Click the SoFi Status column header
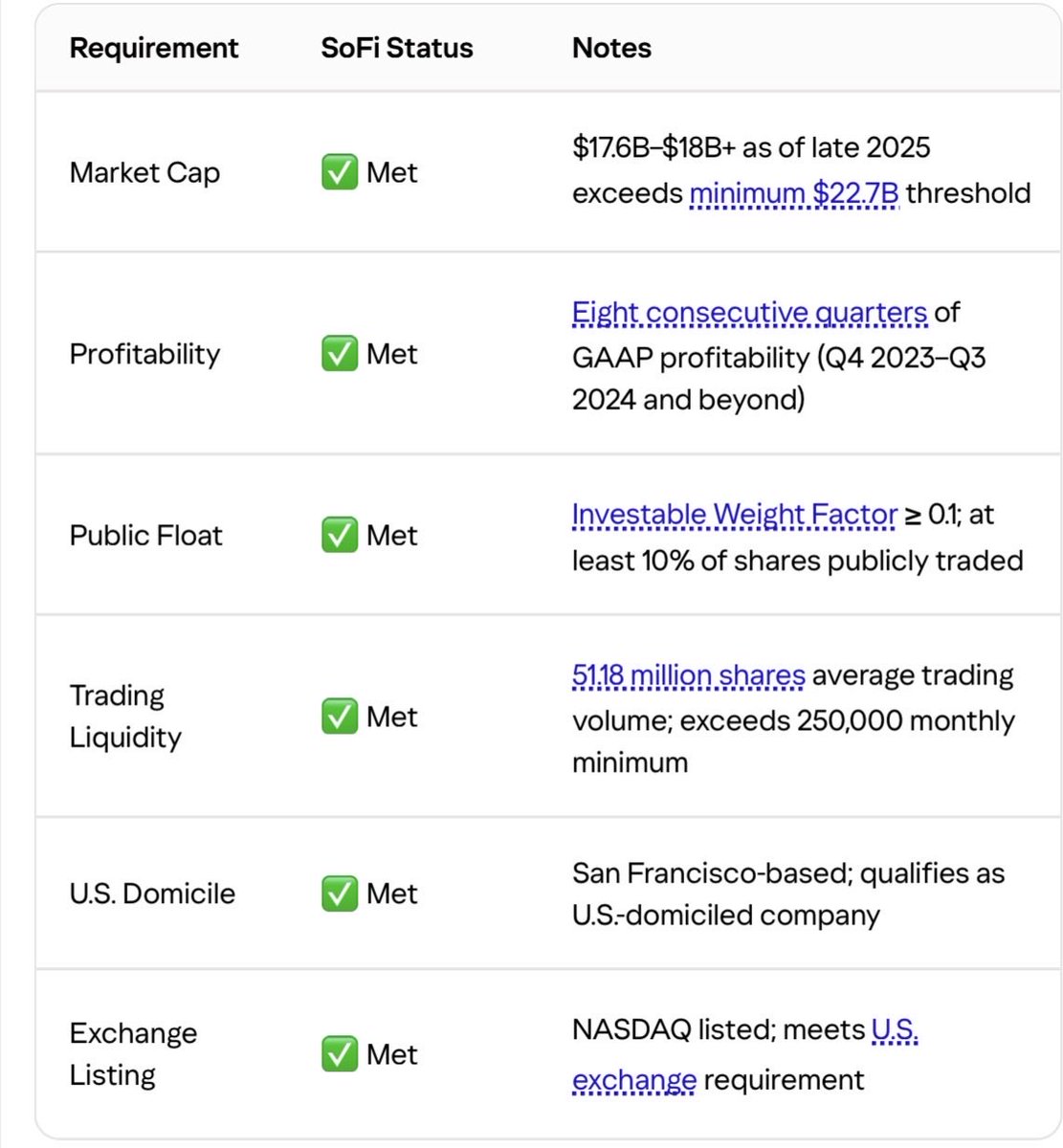The image size is (1063, 1148). click(x=397, y=48)
